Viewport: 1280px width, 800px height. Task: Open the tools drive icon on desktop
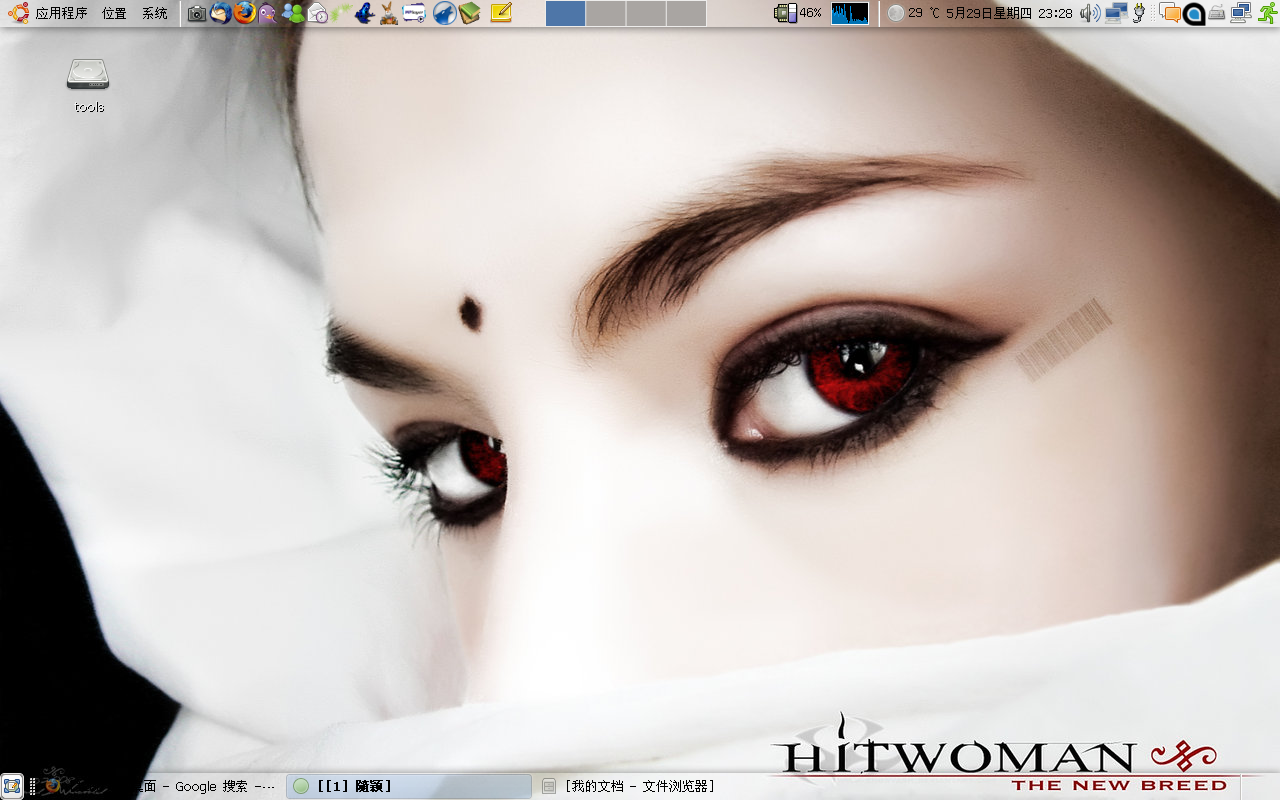(x=88, y=84)
